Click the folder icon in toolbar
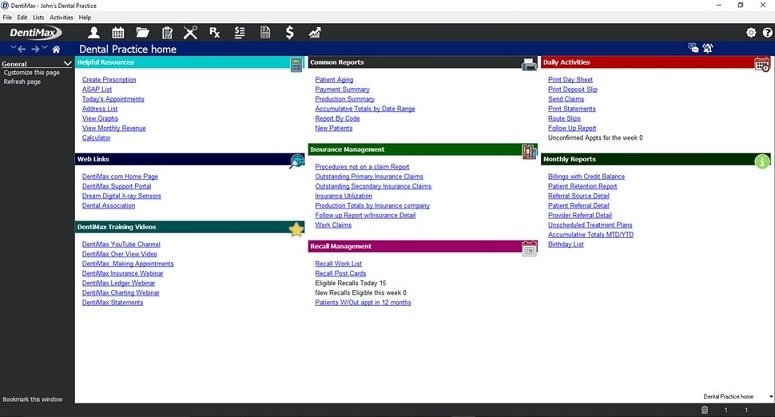The height and width of the screenshot is (417, 775). click(x=142, y=33)
